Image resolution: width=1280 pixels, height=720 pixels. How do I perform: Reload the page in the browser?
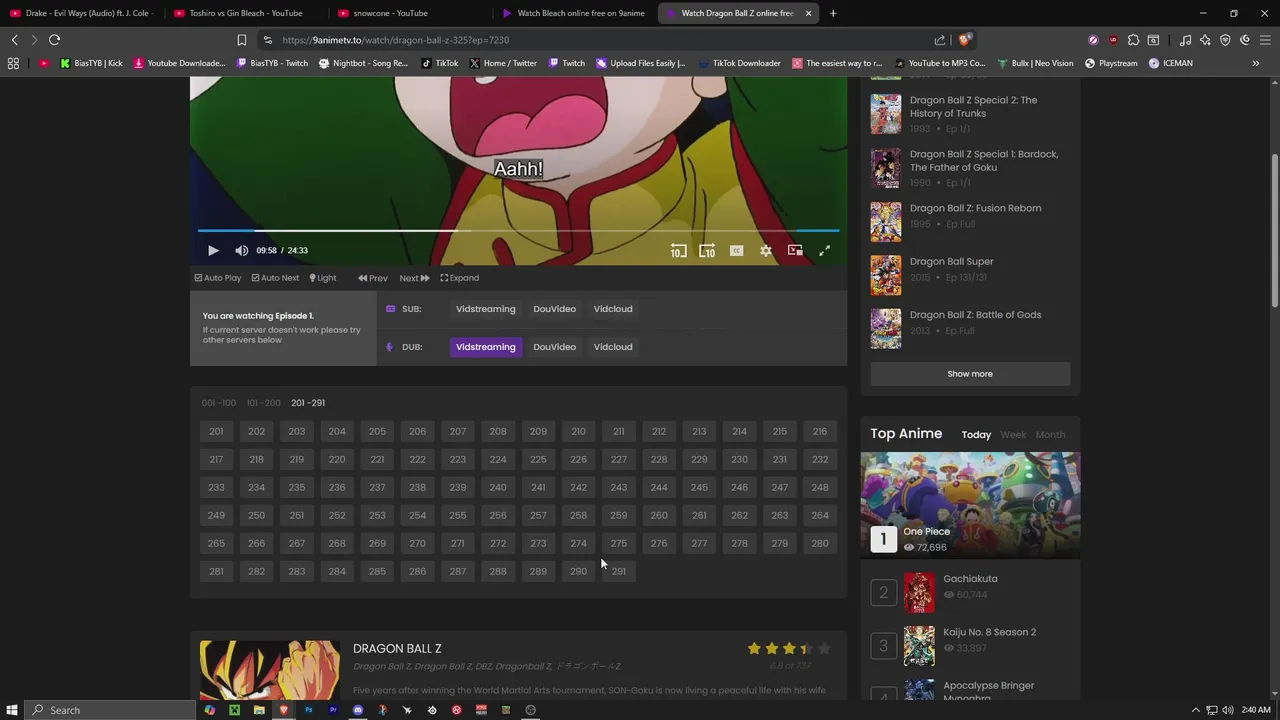click(54, 40)
